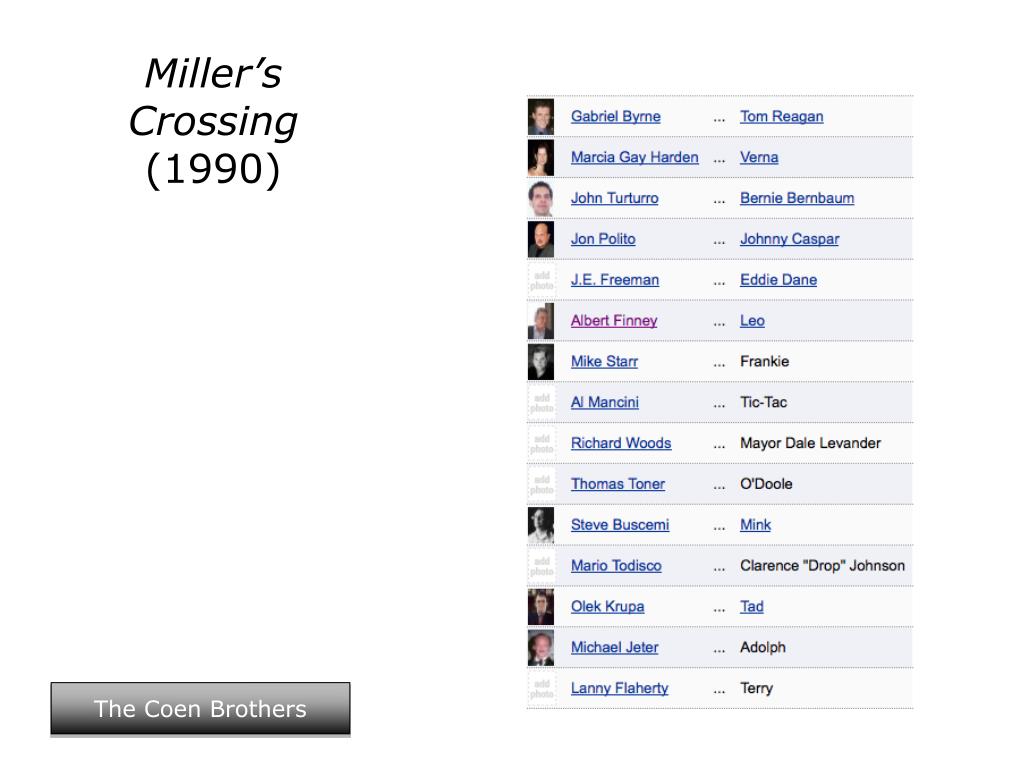Image resolution: width=1024 pixels, height=768 pixels.
Task: Click the Mink character link
Action: pyautogui.click(x=755, y=525)
